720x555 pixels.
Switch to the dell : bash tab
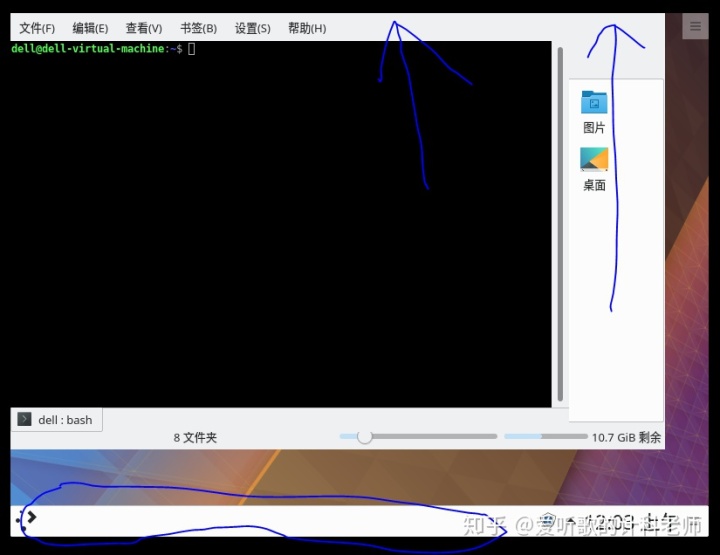56,420
